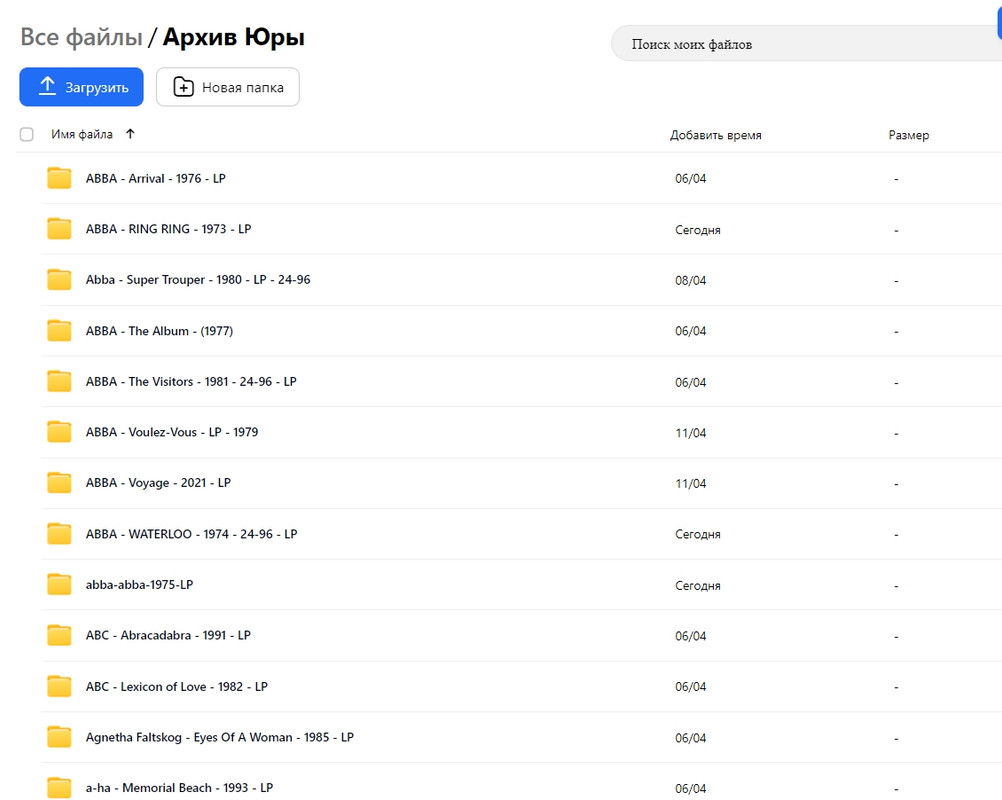Sort by the Размер column header
The image size is (1002, 800).
pos(909,135)
